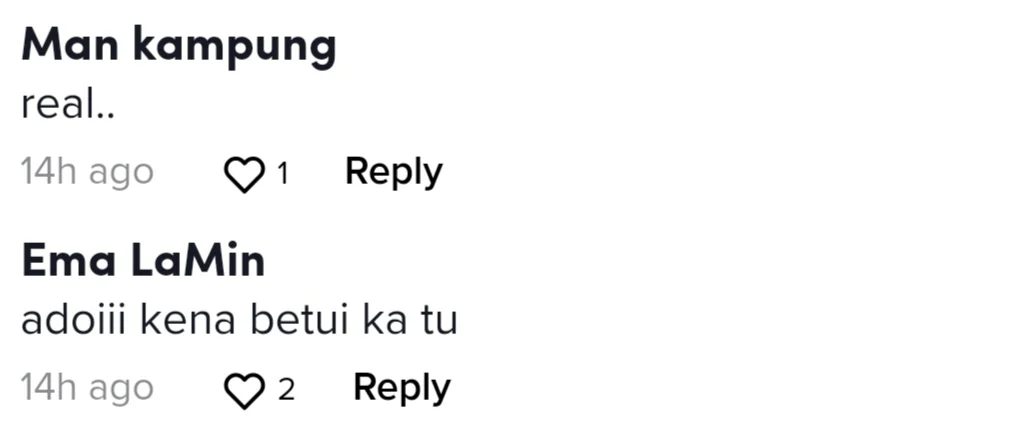1028x435 pixels.
Task: Like Ema LaMin's comment with the heart
Action: tap(245, 391)
